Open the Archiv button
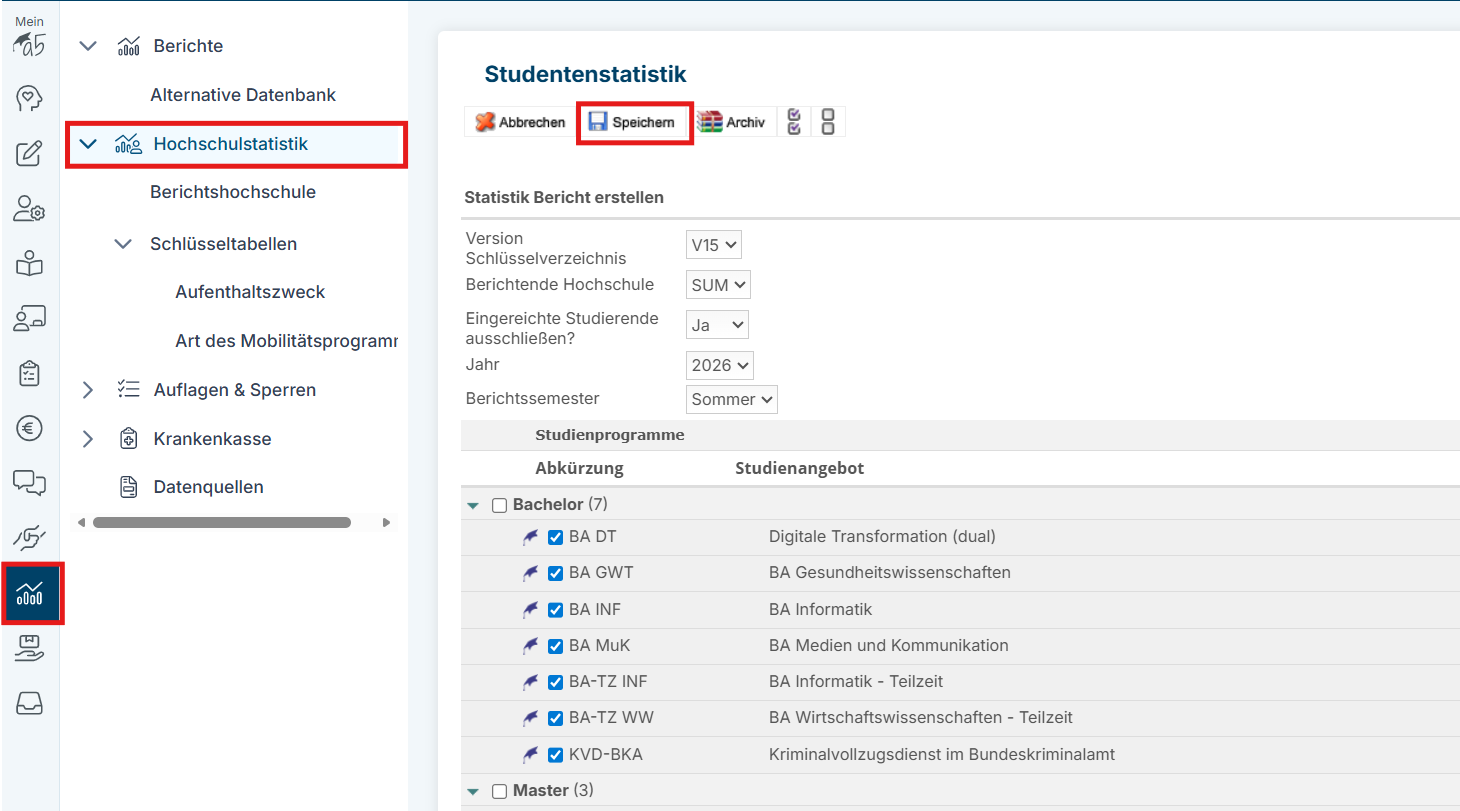This screenshot has width=1460, height=811. pyautogui.click(x=733, y=122)
